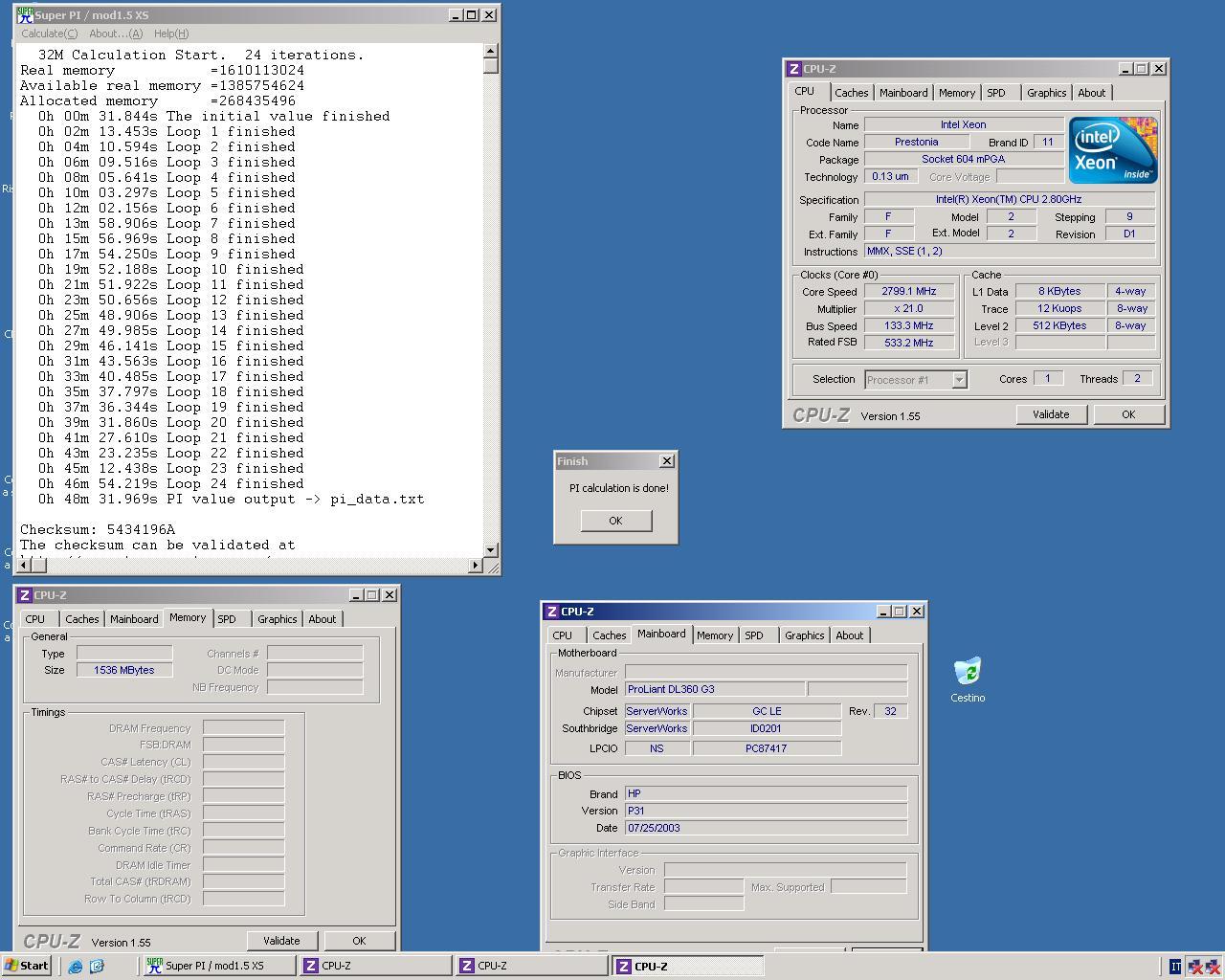Click Super PI vertical scrollbar up arrow
1225x980 pixels.
tap(491, 52)
